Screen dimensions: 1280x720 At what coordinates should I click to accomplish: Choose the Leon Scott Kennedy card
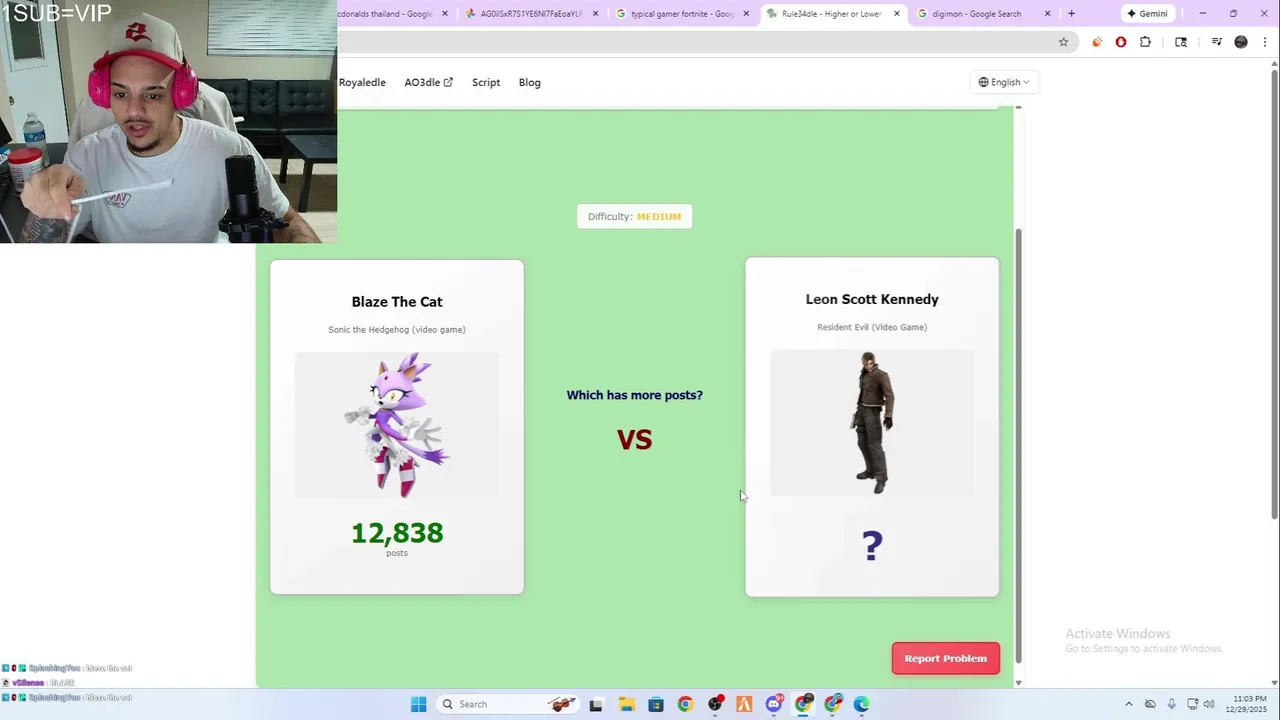pos(872,427)
